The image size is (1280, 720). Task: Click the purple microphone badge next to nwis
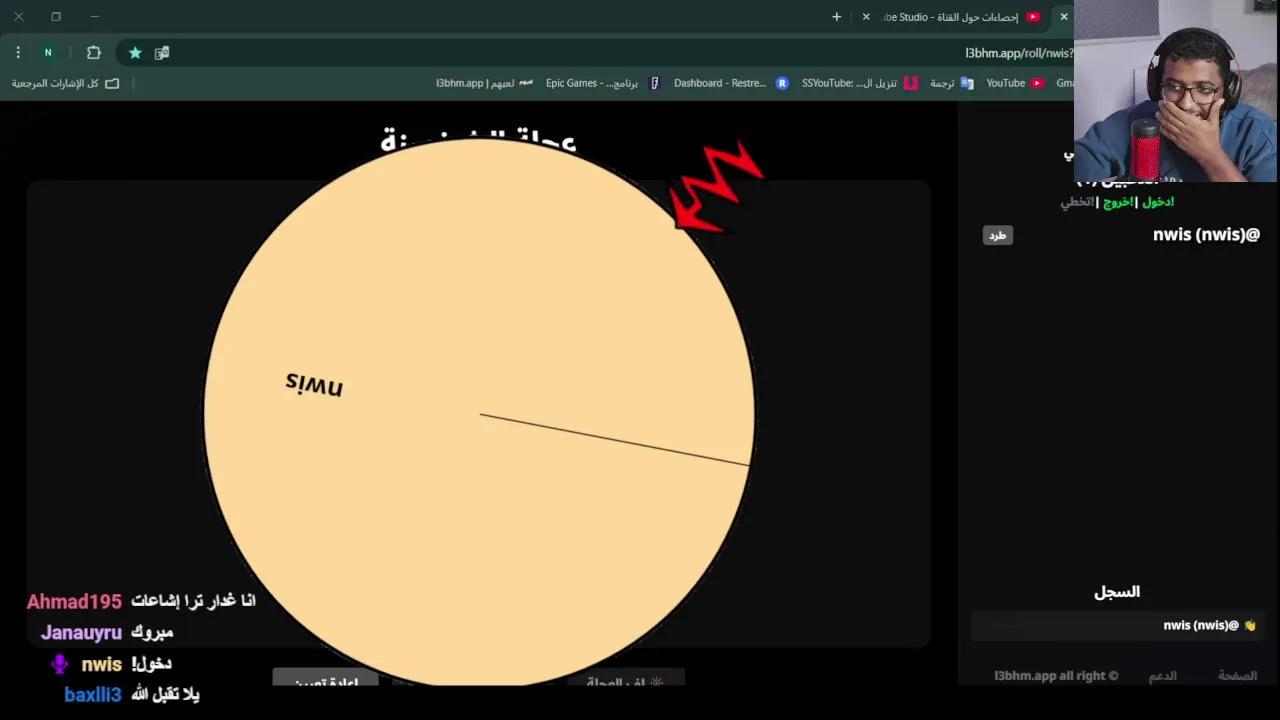tap(60, 664)
